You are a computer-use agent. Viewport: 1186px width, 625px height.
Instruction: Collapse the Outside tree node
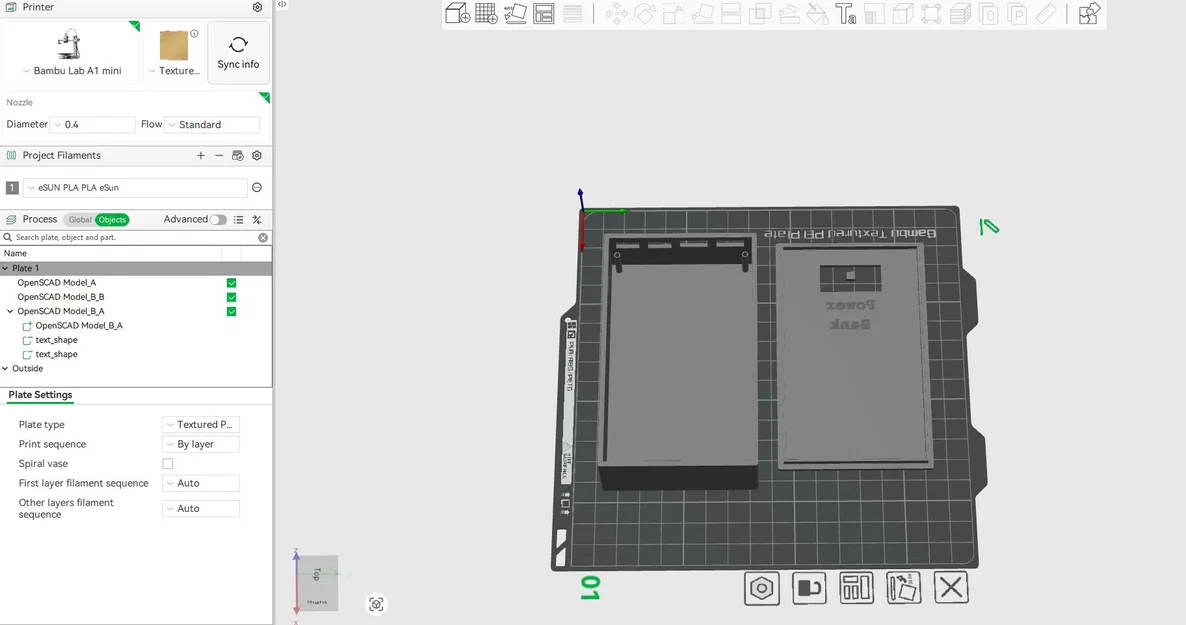coord(5,369)
